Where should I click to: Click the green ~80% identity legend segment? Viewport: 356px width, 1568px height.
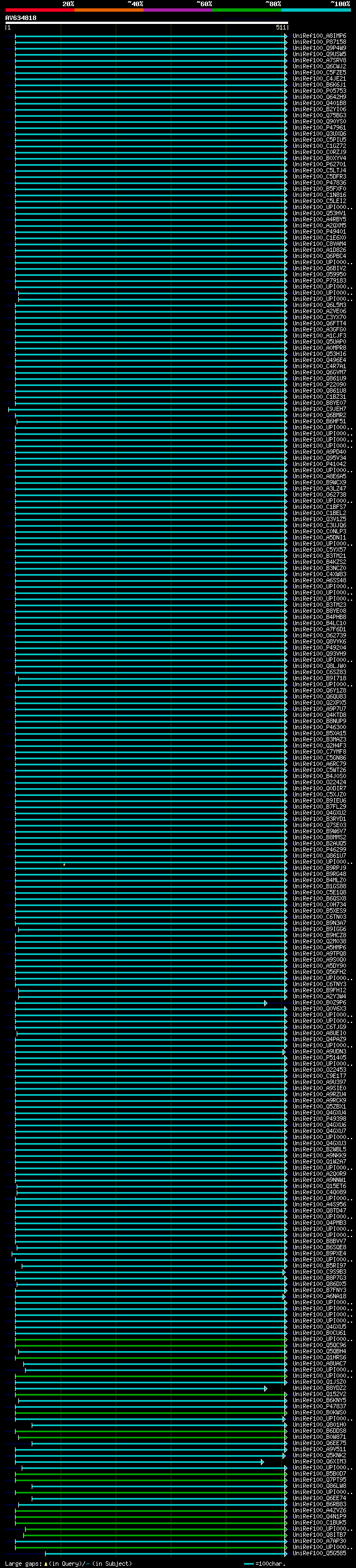tap(247, 10)
